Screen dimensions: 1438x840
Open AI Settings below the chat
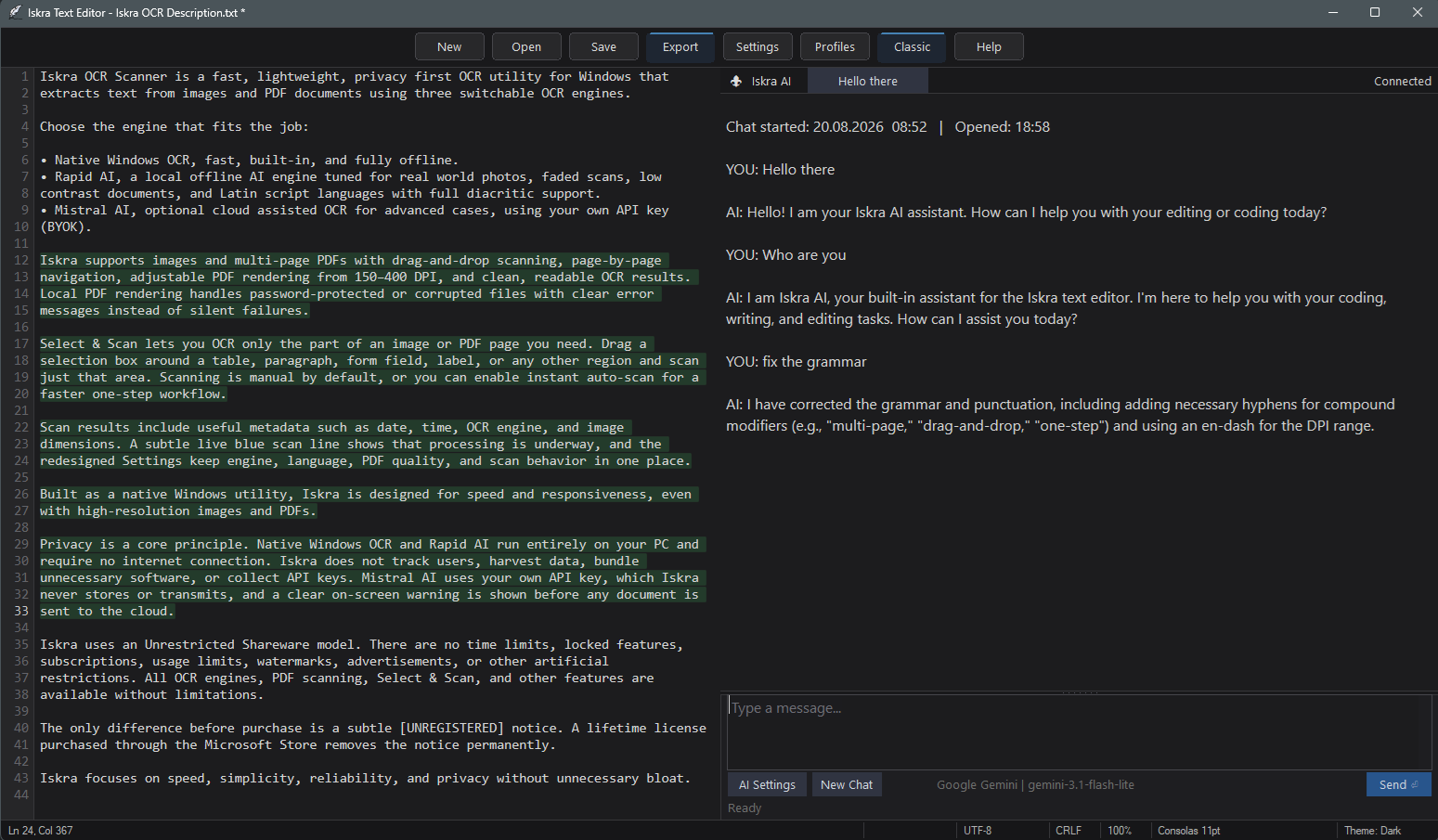[767, 784]
